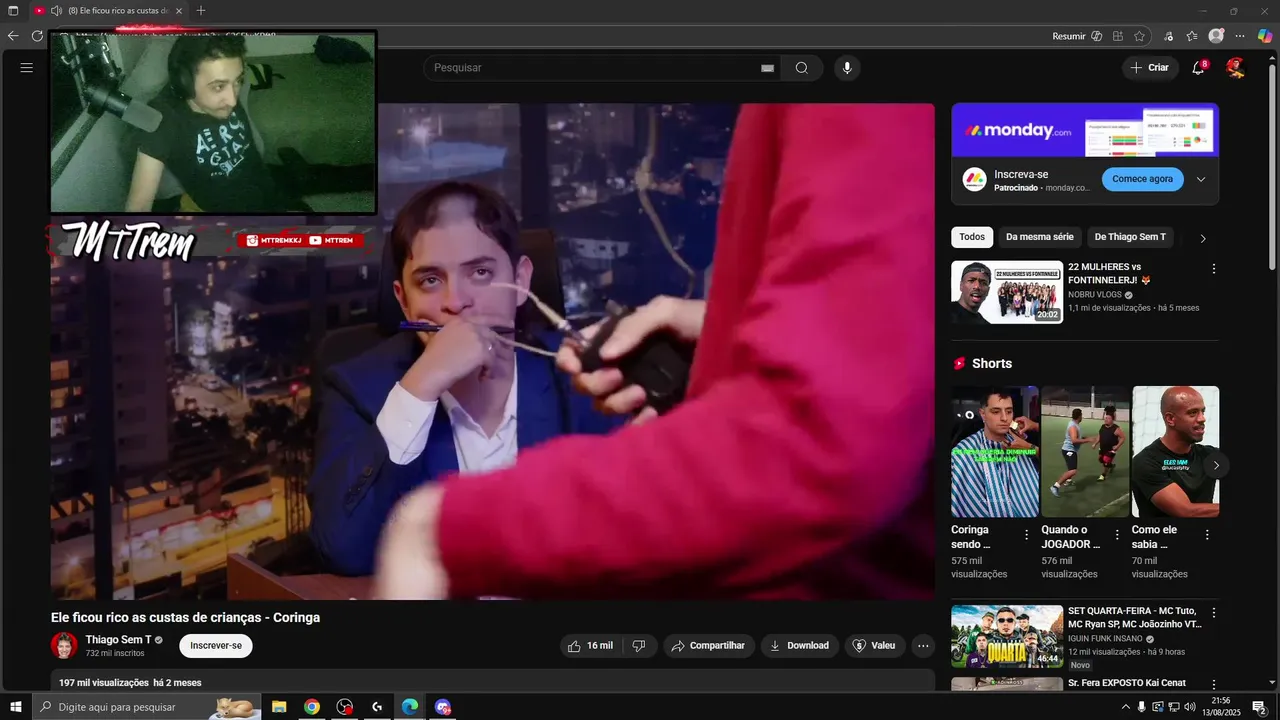Click Inscrever-se to subscribe to Thiago Sem T

tap(216, 646)
